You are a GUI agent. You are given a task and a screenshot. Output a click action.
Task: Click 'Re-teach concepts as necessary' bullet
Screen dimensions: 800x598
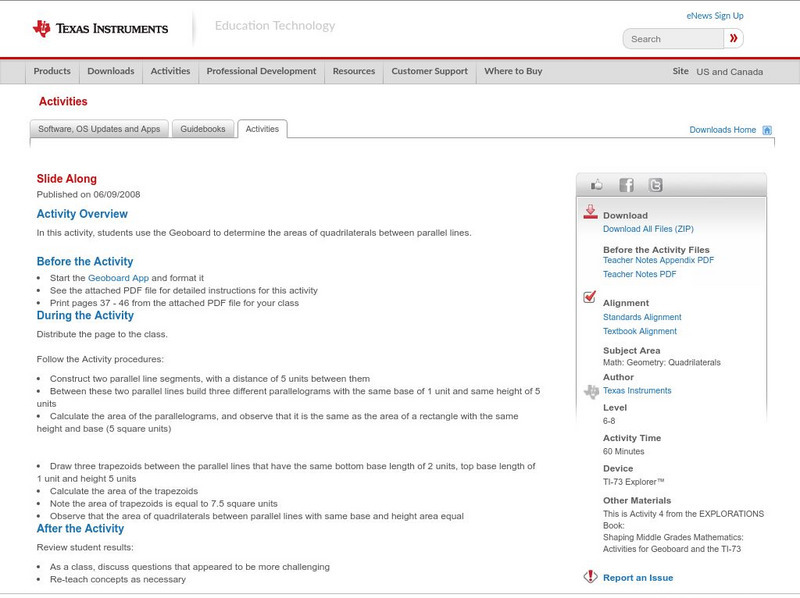coord(117,580)
